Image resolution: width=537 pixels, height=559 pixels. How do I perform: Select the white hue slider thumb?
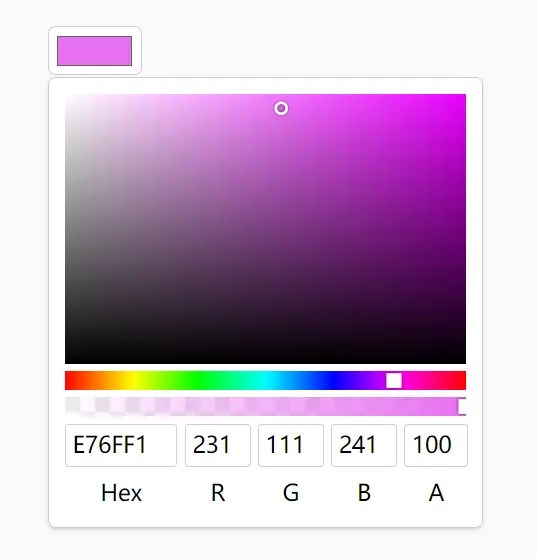click(394, 380)
